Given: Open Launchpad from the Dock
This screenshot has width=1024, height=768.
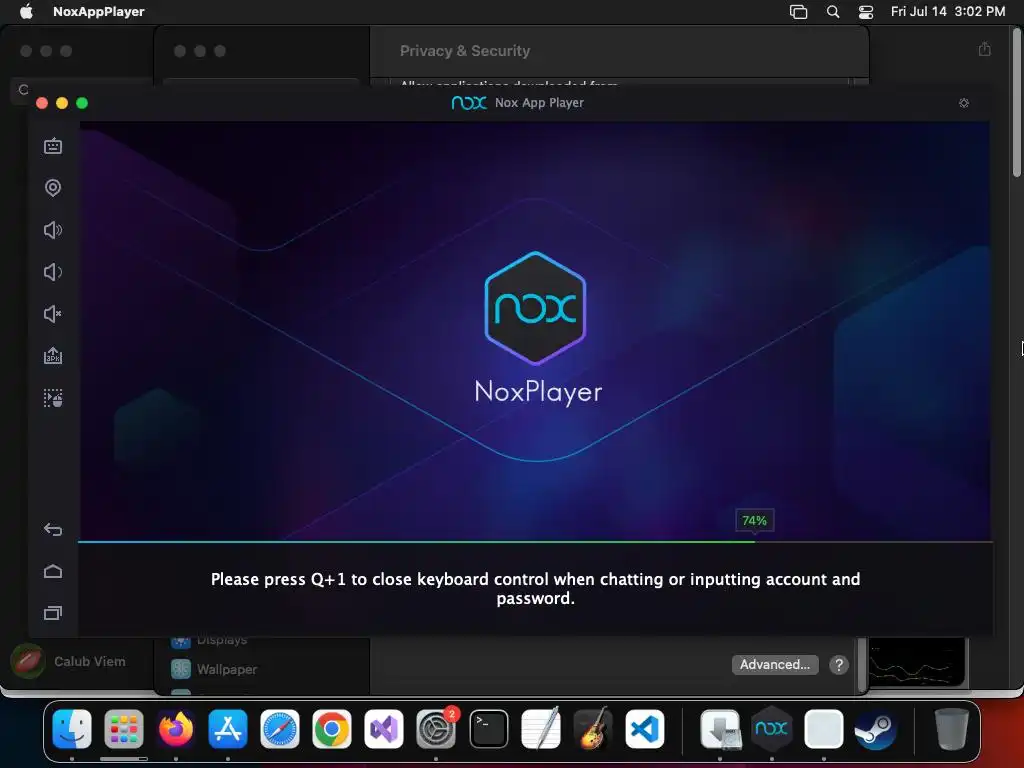Looking at the screenshot, I should pyautogui.click(x=123, y=729).
